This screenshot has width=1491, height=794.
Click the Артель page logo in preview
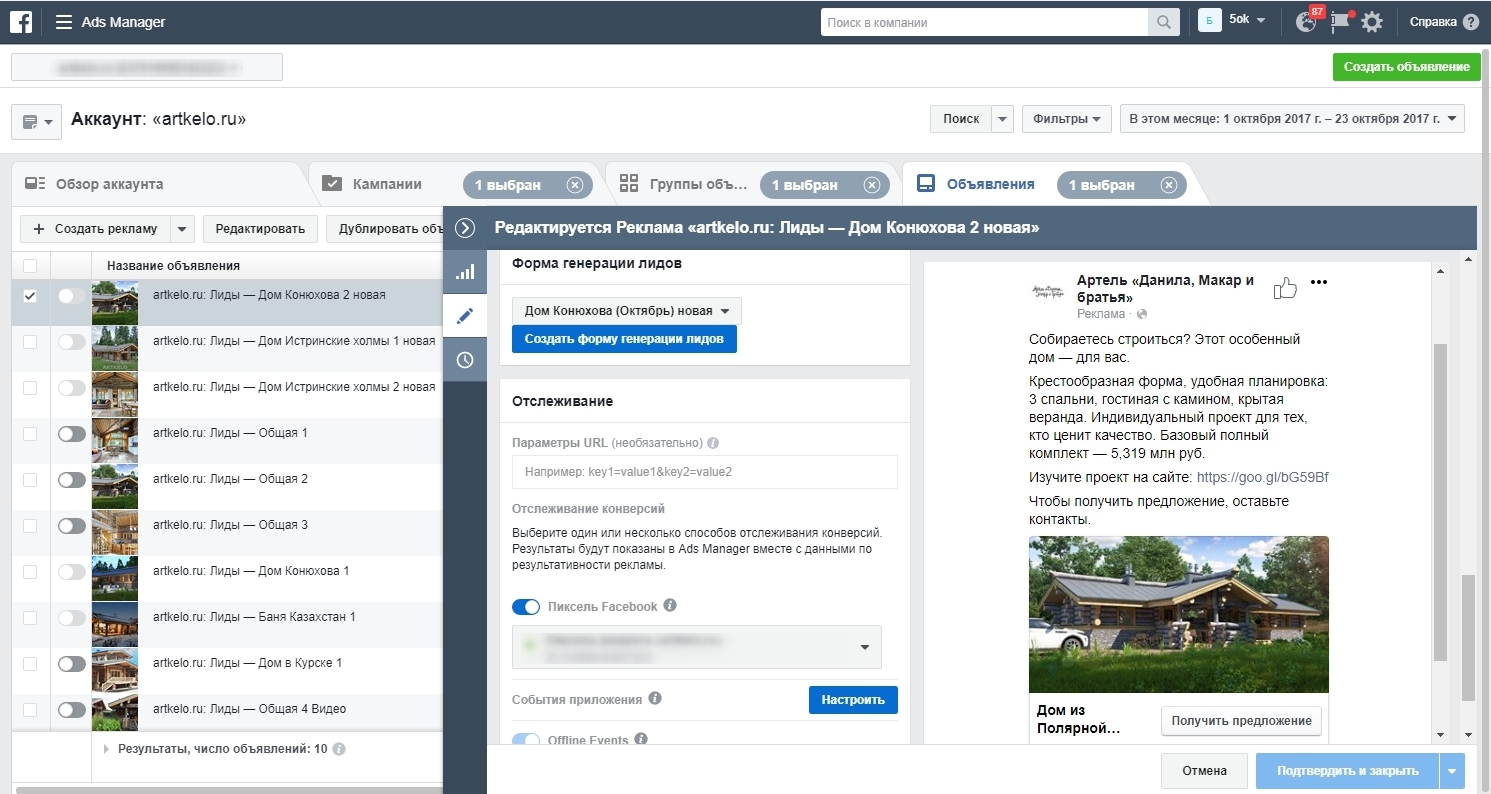click(1049, 290)
